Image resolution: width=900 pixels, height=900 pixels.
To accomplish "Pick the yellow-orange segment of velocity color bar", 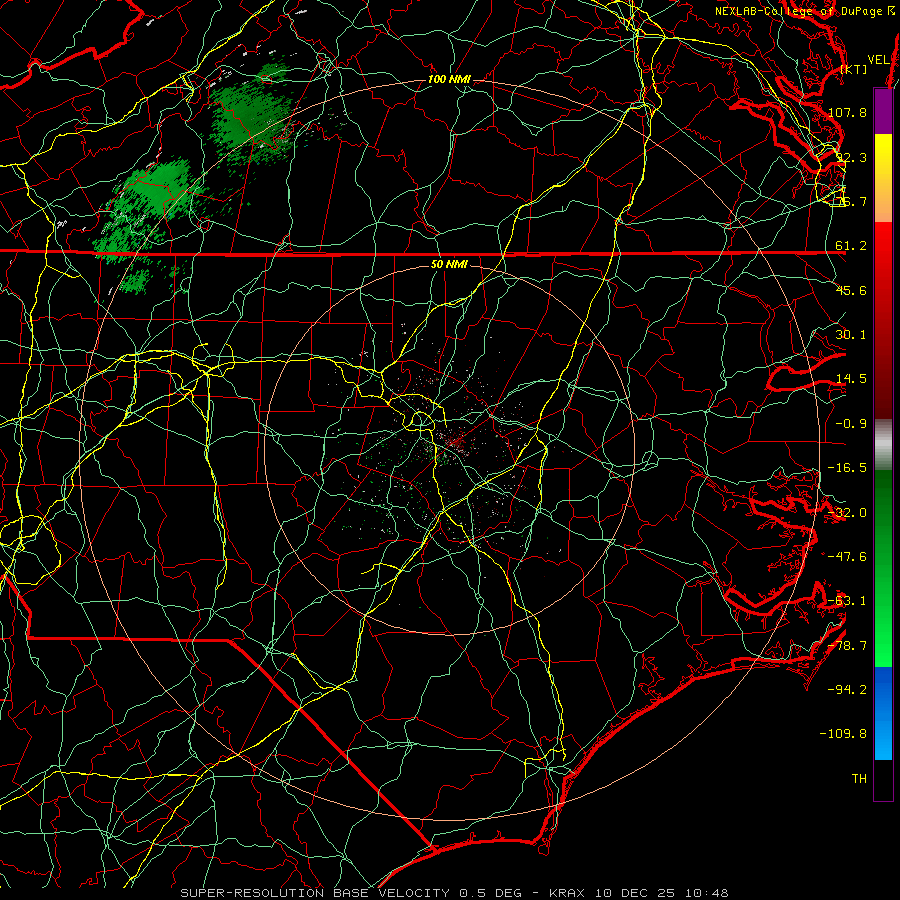I will [883, 178].
